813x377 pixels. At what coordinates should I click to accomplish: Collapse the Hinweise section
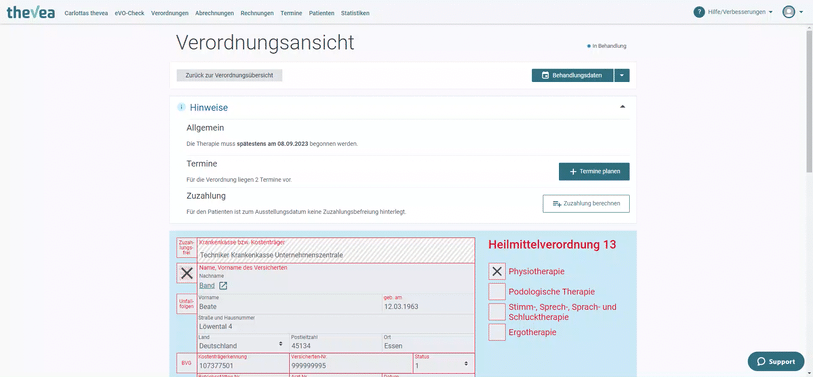pos(623,107)
